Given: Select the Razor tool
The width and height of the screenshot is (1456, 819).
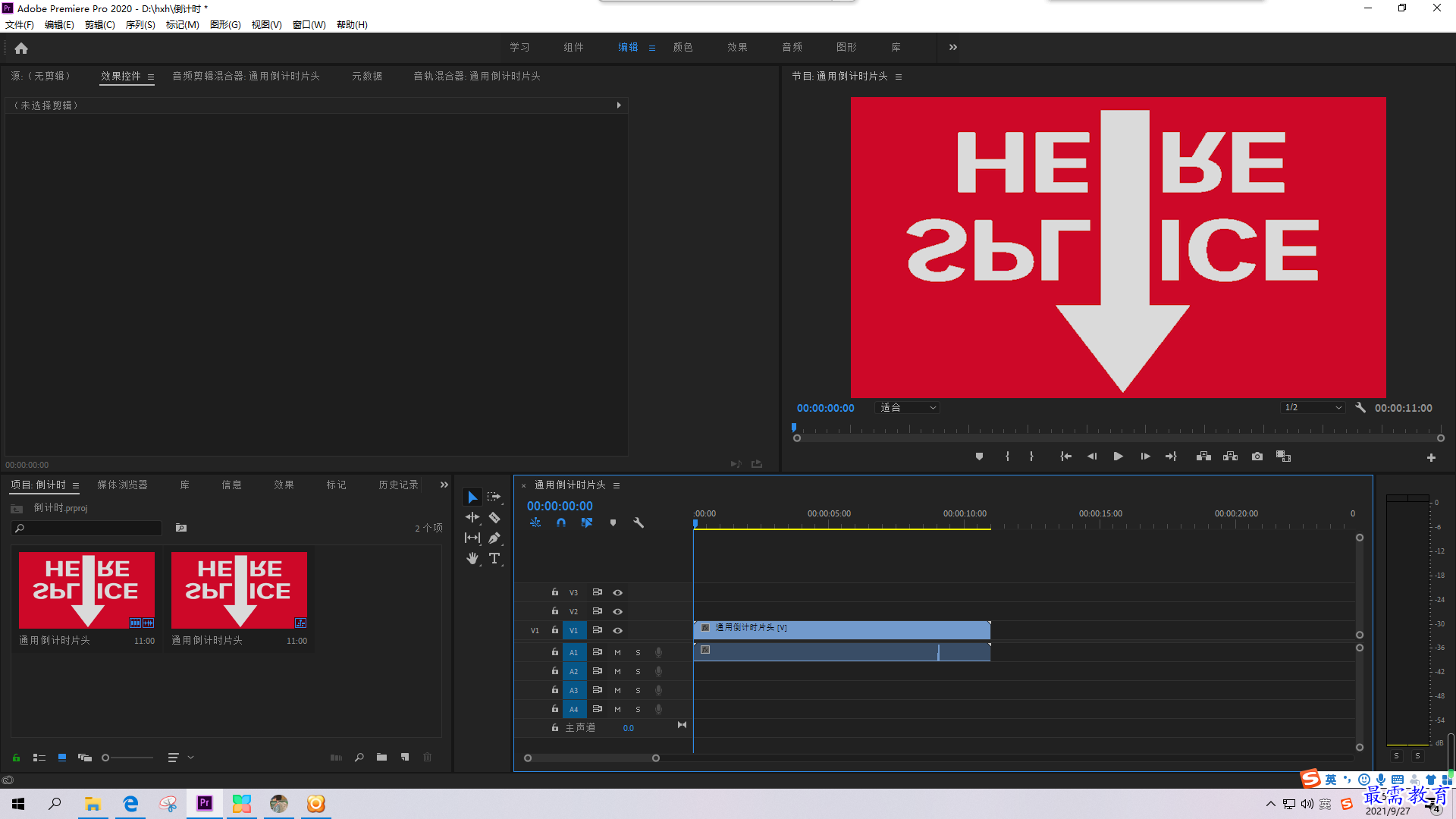Looking at the screenshot, I should click(494, 517).
